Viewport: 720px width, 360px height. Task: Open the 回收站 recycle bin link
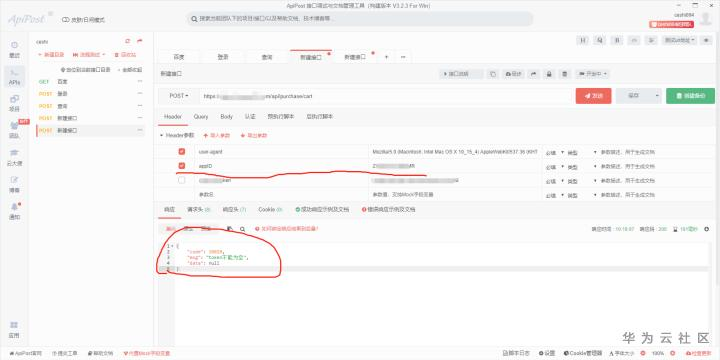125,54
